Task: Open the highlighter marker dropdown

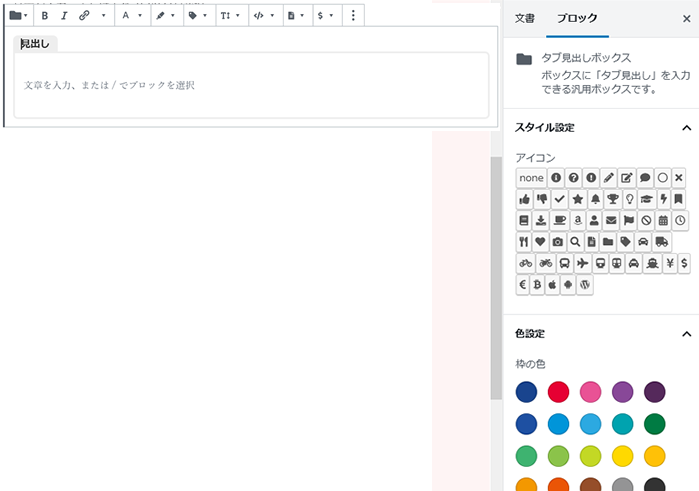Action: pyautogui.click(x=165, y=16)
